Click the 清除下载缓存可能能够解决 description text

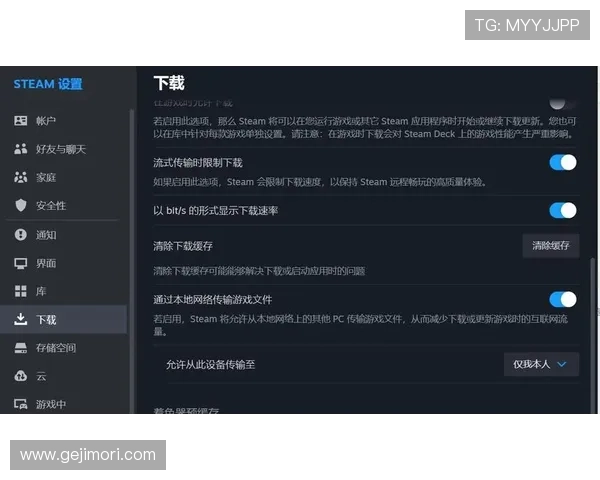(x=259, y=271)
